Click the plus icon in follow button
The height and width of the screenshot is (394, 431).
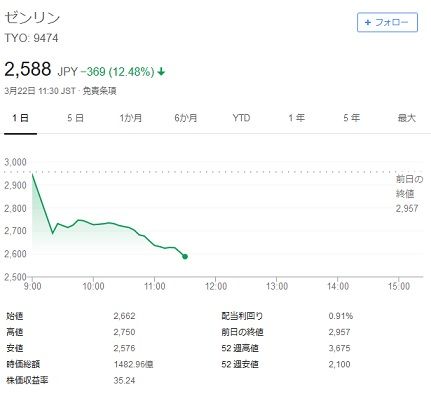point(368,22)
